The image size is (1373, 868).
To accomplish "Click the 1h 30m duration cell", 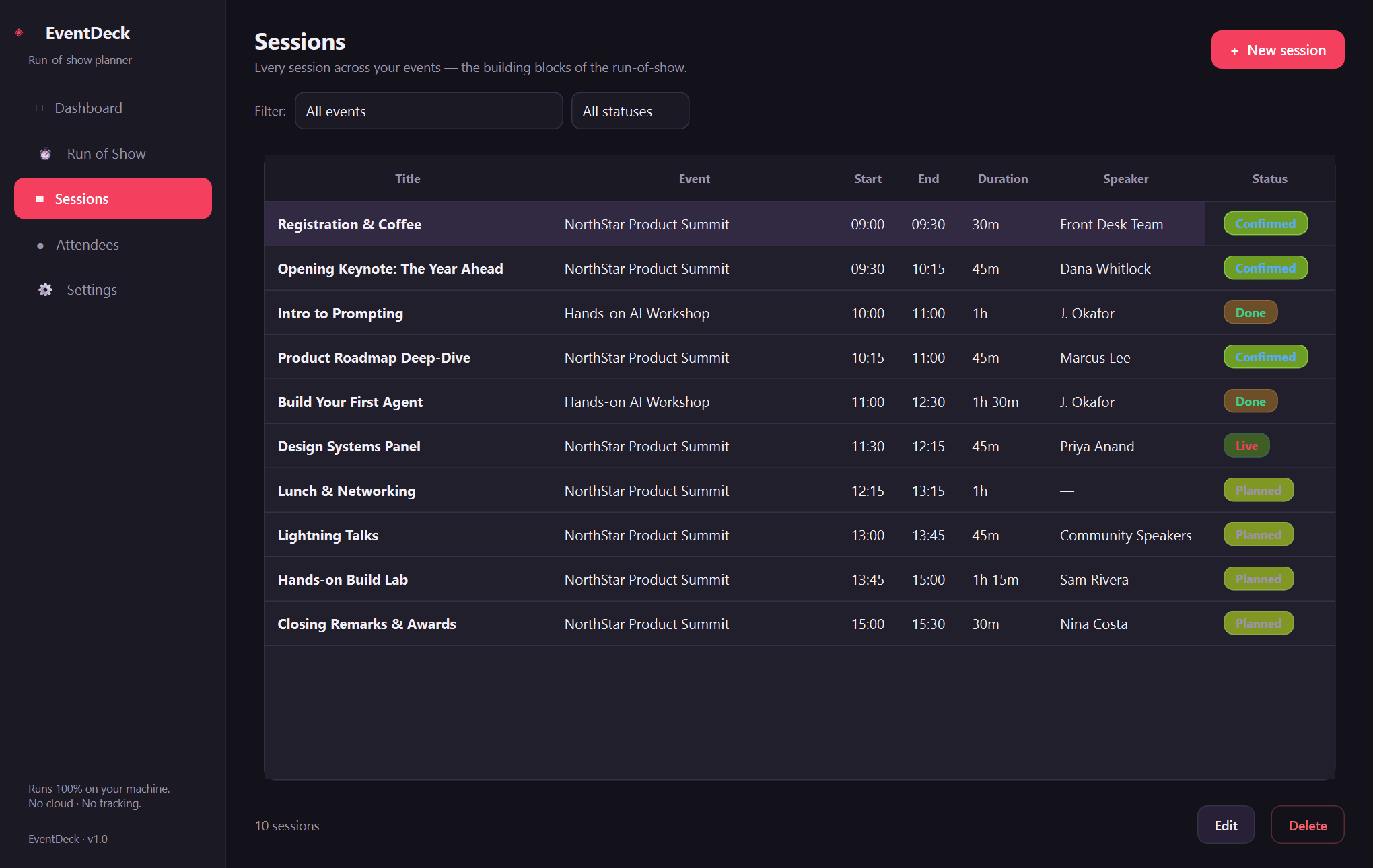I will coord(995,402).
